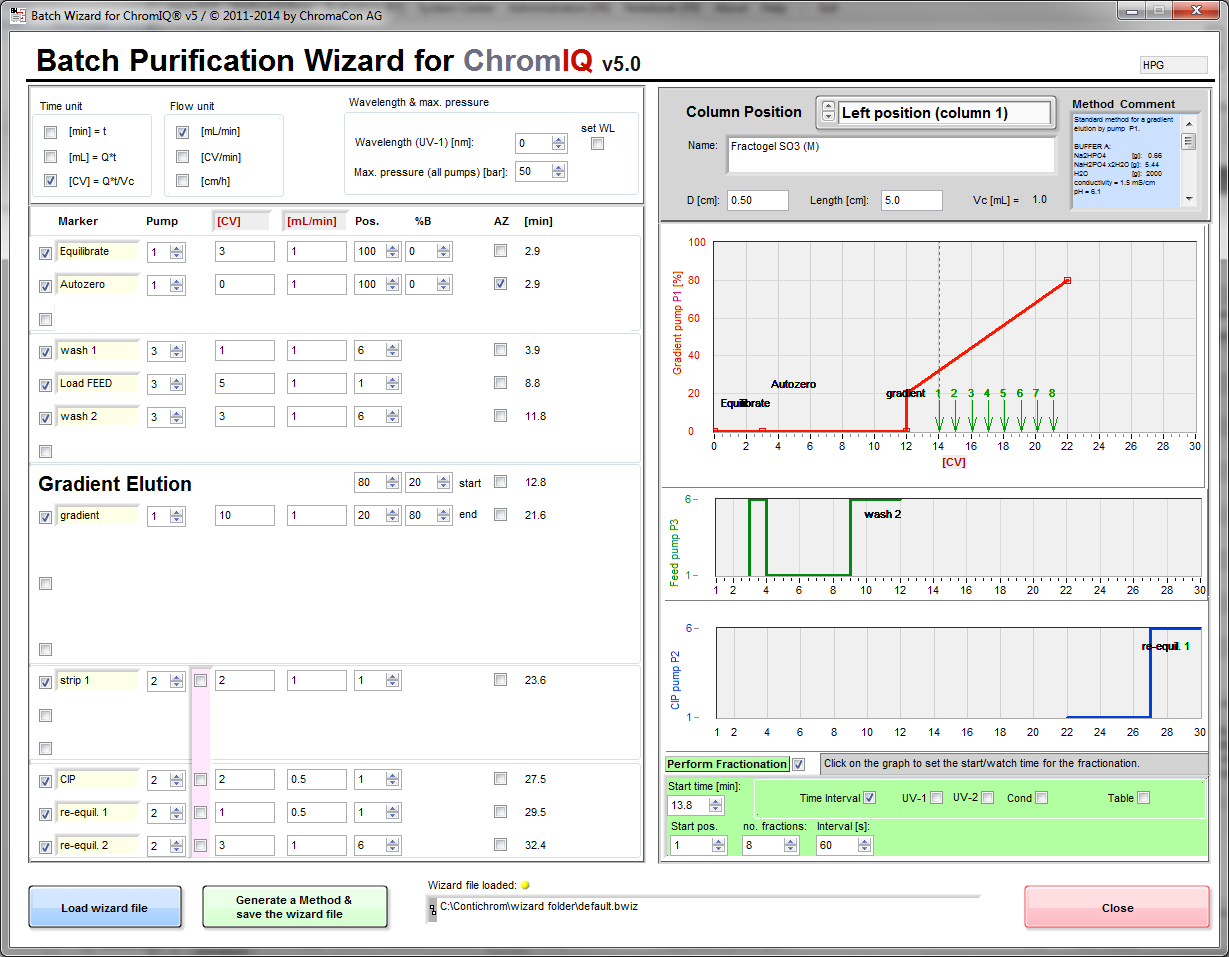The height and width of the screenshot is (957, 1229).
Task: Click the yellow wizard file loaded indicator
Action: click(525, 885)
